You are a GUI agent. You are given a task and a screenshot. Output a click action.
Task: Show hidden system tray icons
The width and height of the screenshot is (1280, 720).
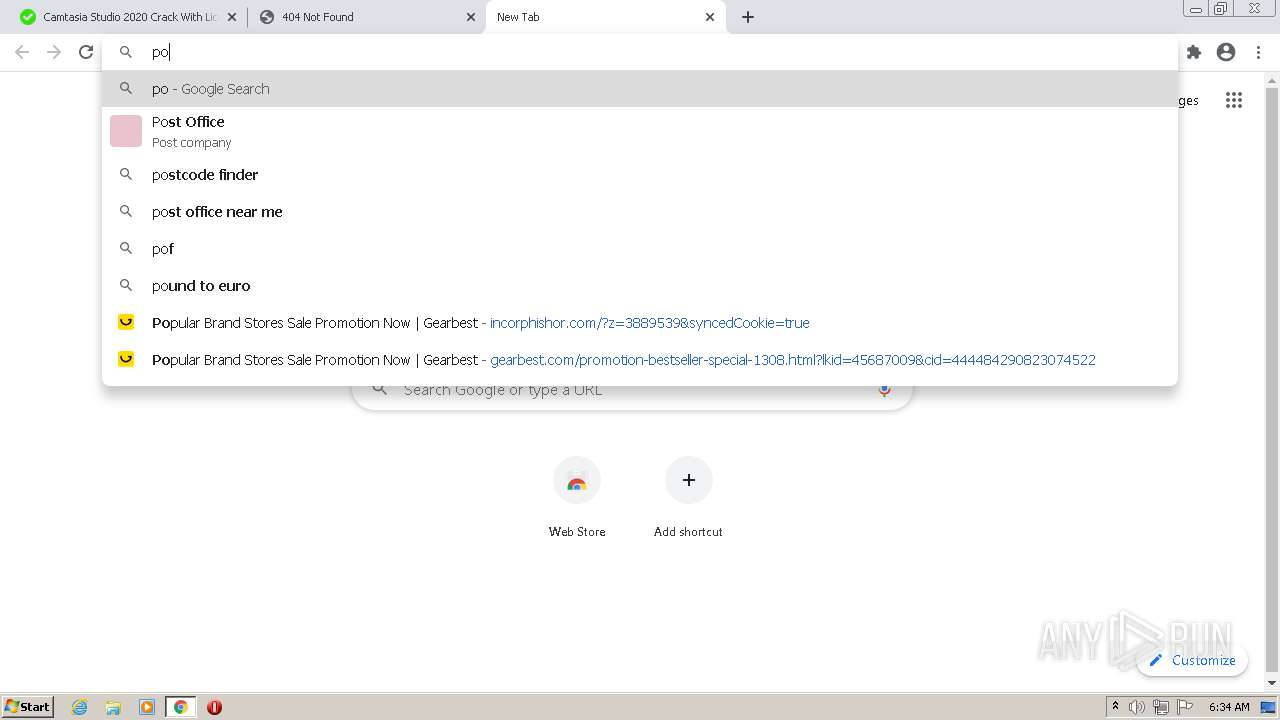tap(1115, 707)
